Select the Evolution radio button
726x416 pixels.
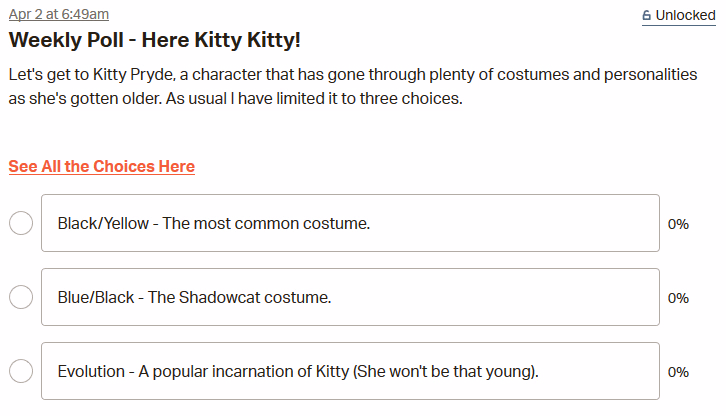pyautogui.click(x=21, y=371)
